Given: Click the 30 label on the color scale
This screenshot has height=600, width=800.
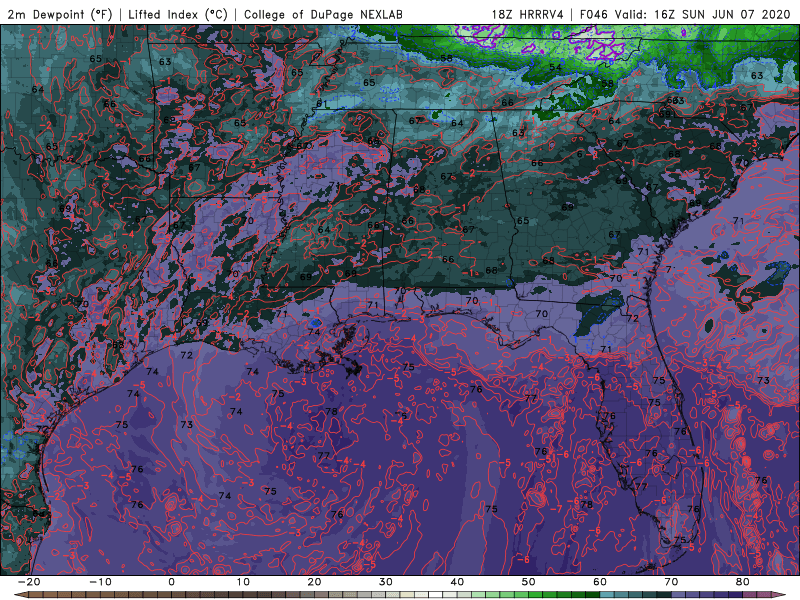Looking at the screenshot, I should point(386,582).
